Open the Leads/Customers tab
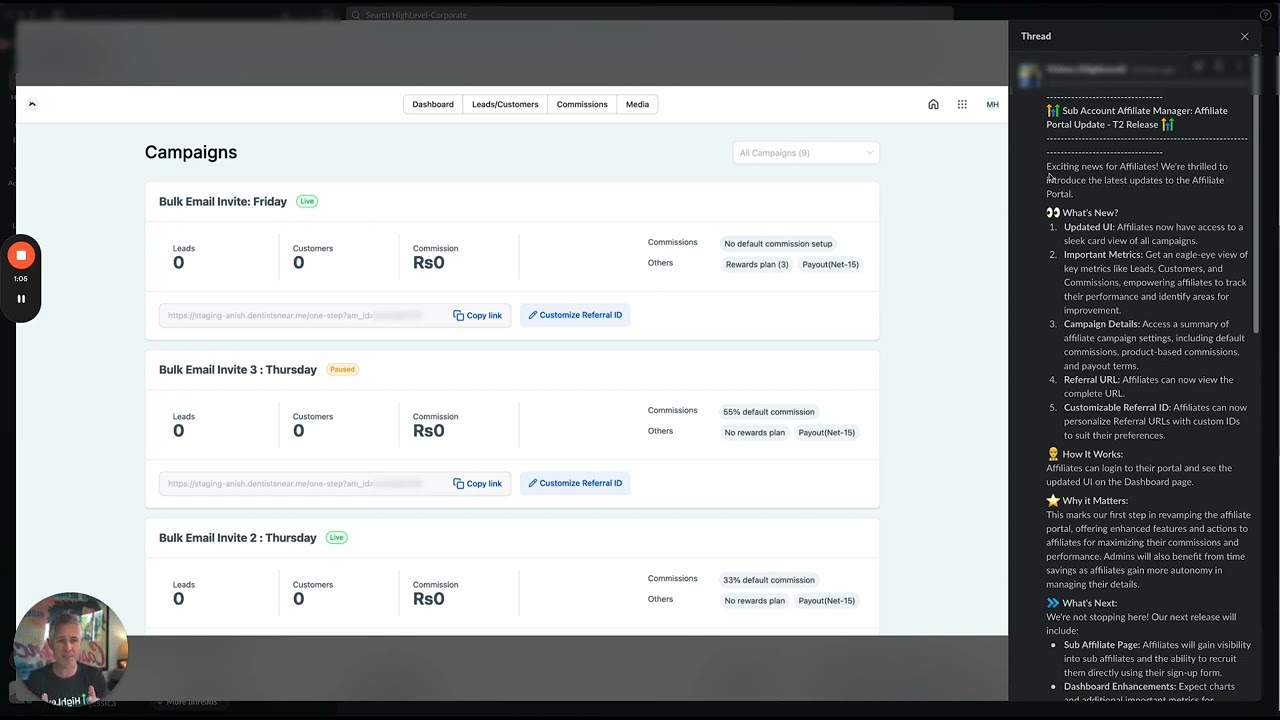 [505, 104]
